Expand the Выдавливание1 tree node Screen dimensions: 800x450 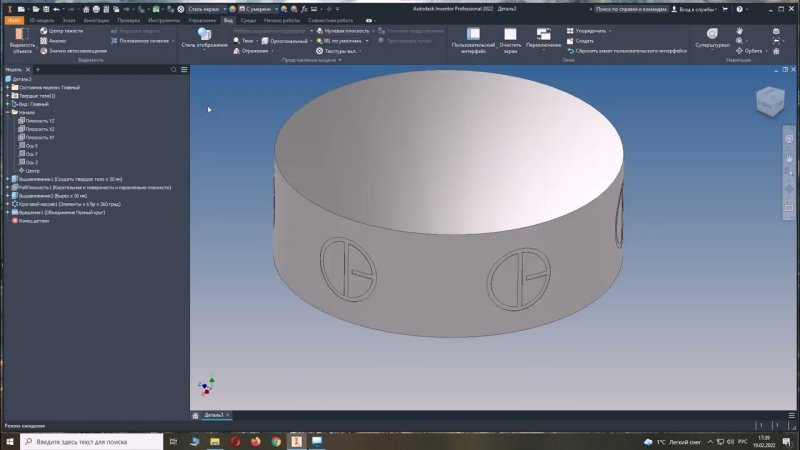(x=7, y=179)
